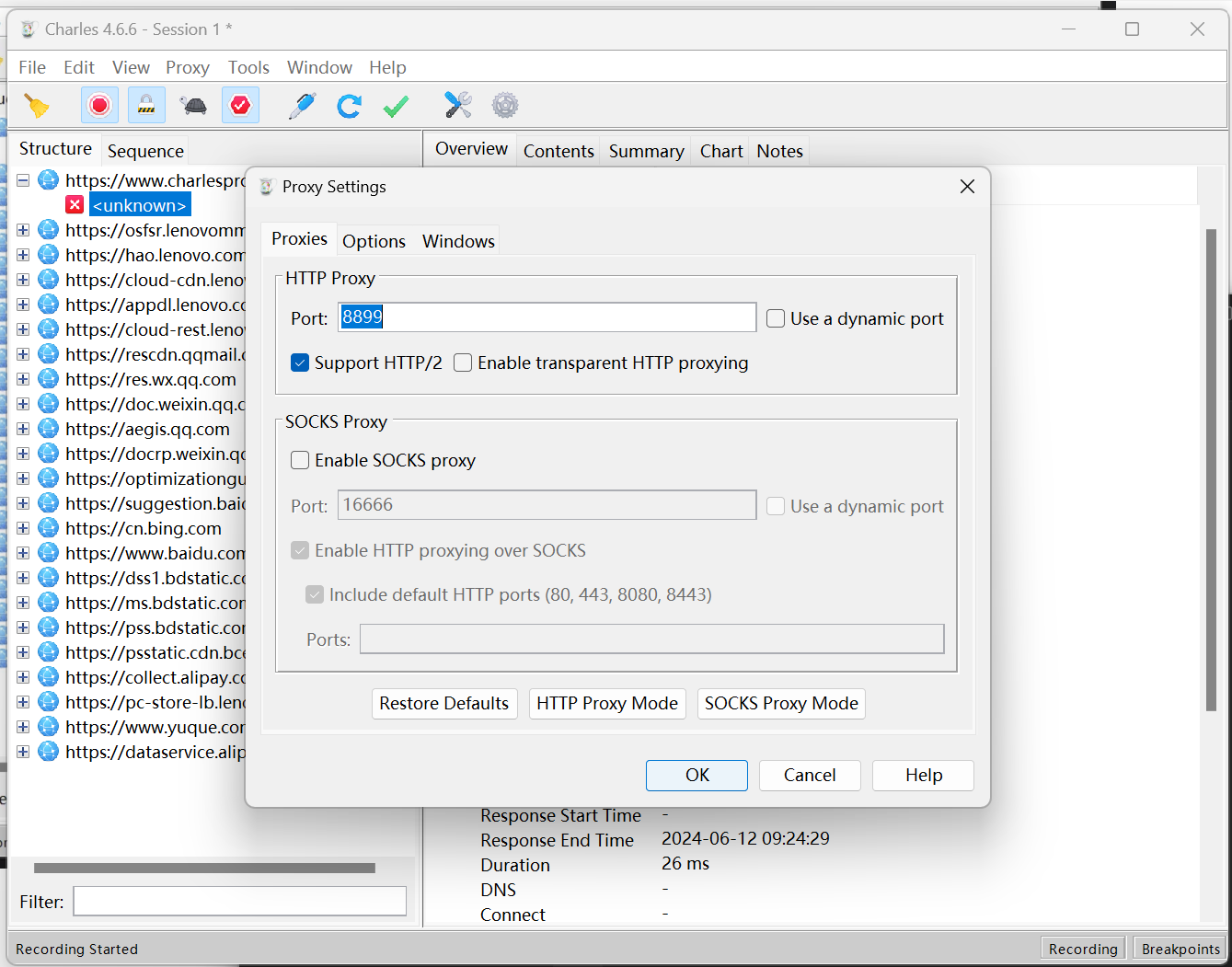Expand the https://osfsr.lenovomm node
The width and height of the screenshot is (1232, 967).
(x=23, y=230)
